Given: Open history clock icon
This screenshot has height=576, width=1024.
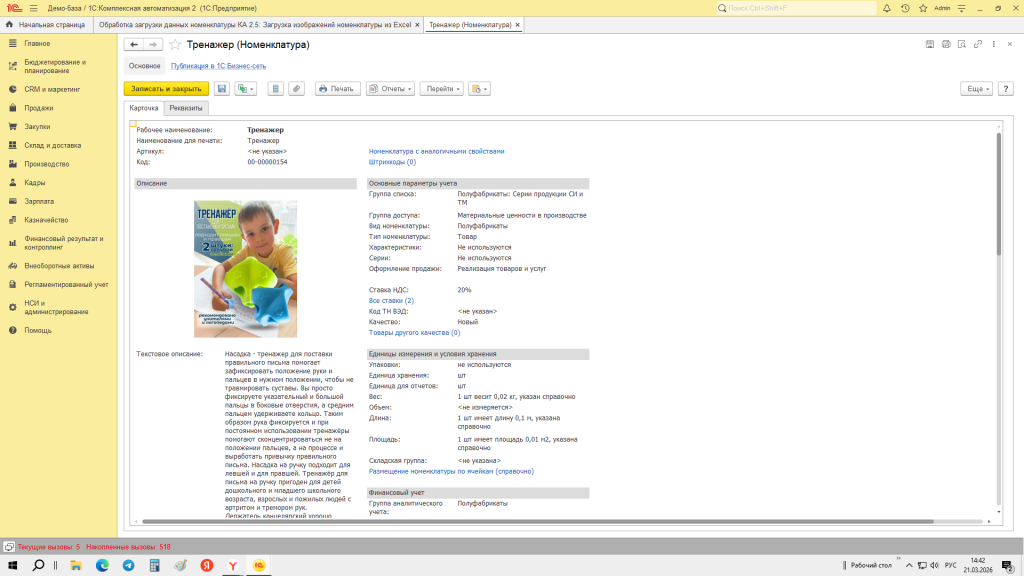Looking at the screenshot, I should coord(905,8).
